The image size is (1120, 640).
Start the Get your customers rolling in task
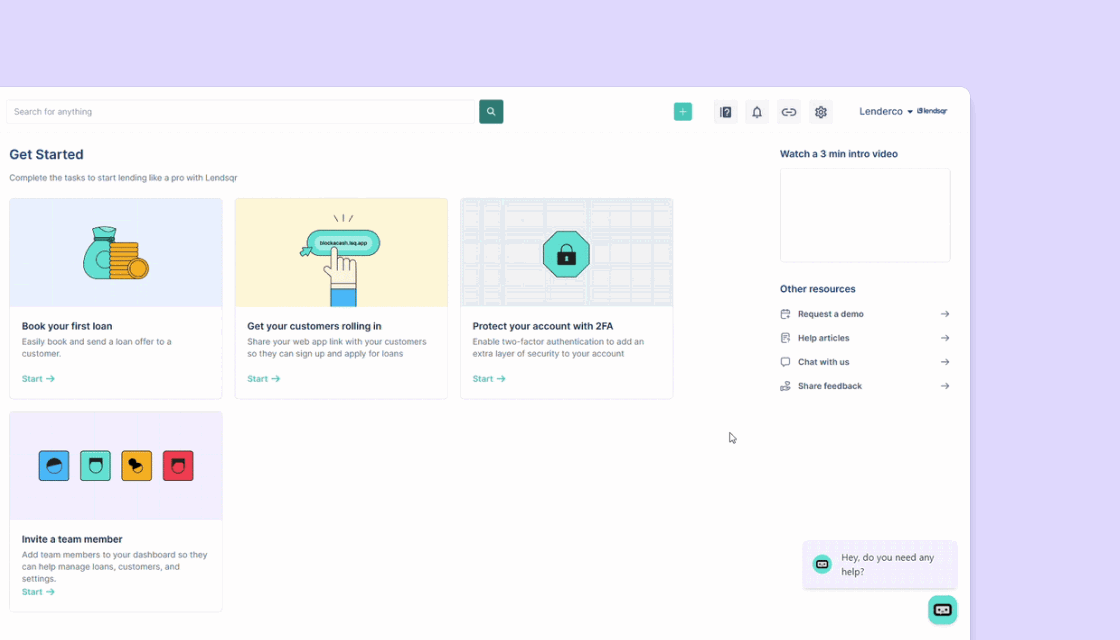[x=263, y=379]
